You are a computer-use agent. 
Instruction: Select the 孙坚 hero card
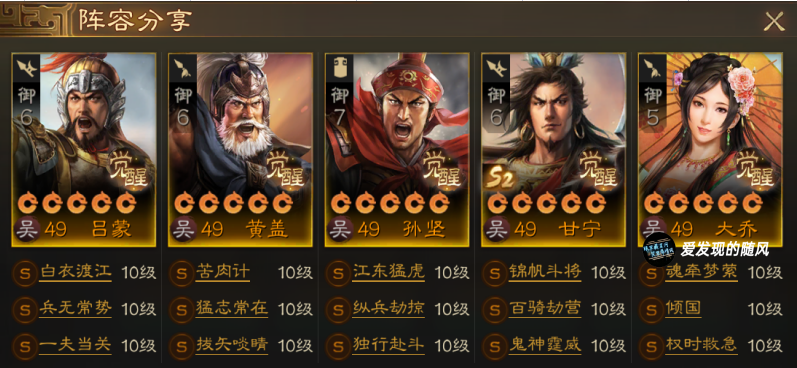coord(397,150)
